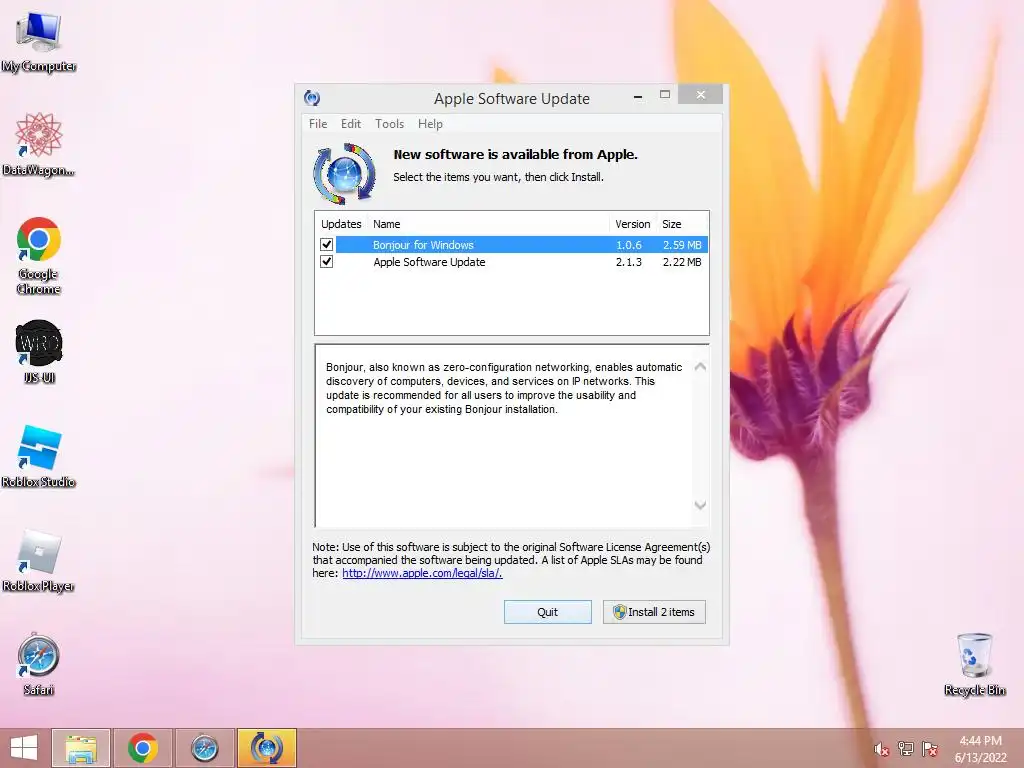This screenshot has width=1024, height=768.
Task: Uncheck Bonjour for Windows update
Action: click(x=327, y=244)
